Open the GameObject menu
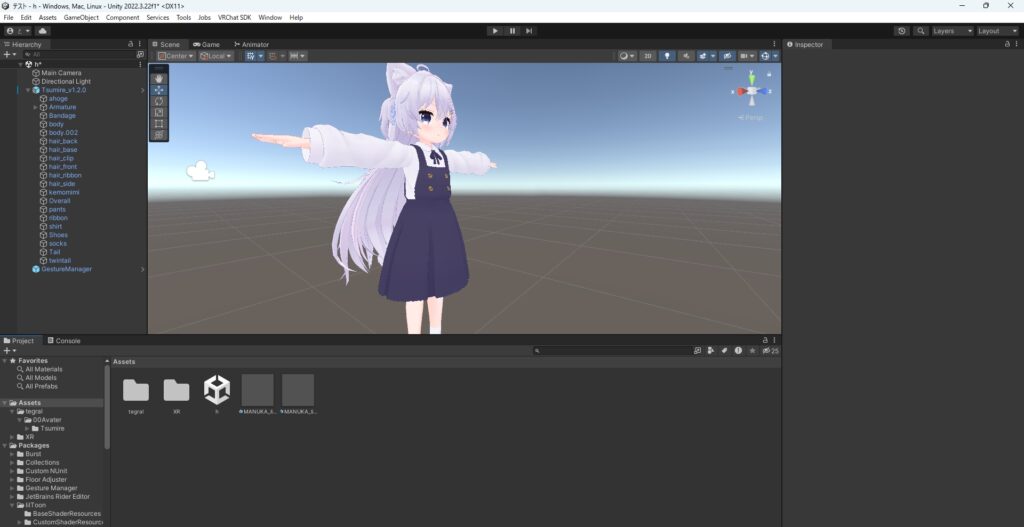Image resolution: width=1024 pixels, height=527 pixels. pyautogui.click(x=81, y=18)
